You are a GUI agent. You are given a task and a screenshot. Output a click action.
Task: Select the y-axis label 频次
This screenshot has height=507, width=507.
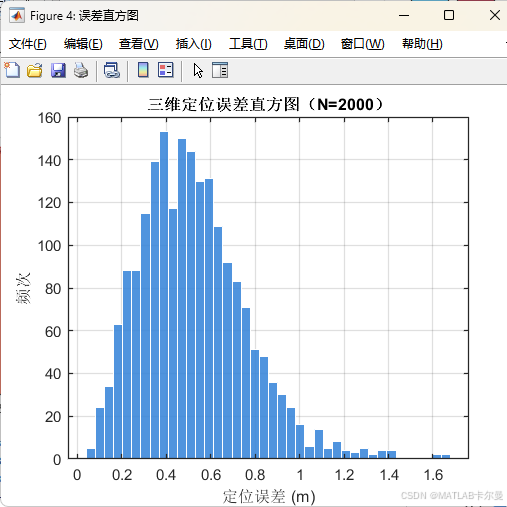click(x=23, y=288)
